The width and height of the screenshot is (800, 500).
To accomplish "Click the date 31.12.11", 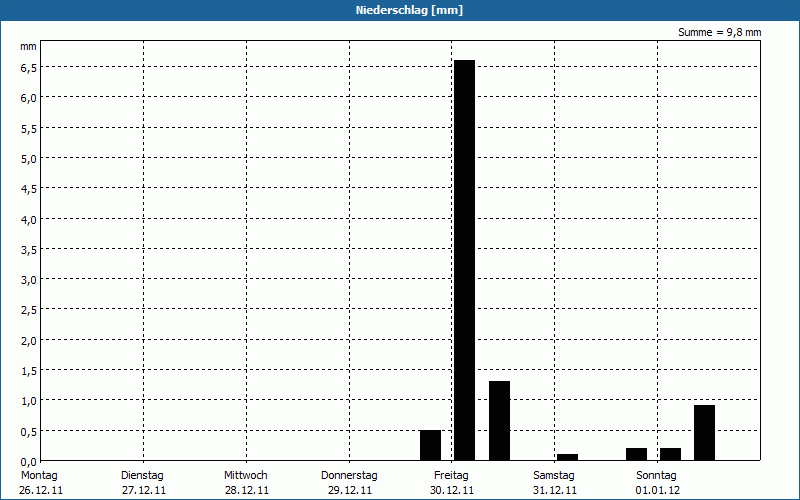I will 555,490.
